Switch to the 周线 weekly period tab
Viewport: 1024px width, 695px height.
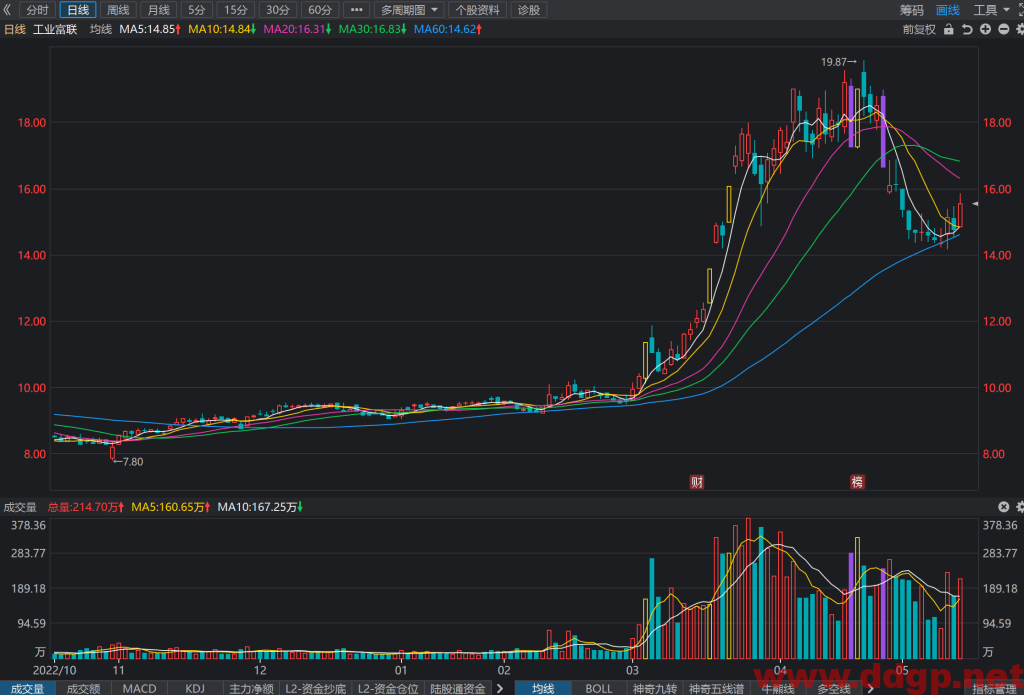point(118,10)
